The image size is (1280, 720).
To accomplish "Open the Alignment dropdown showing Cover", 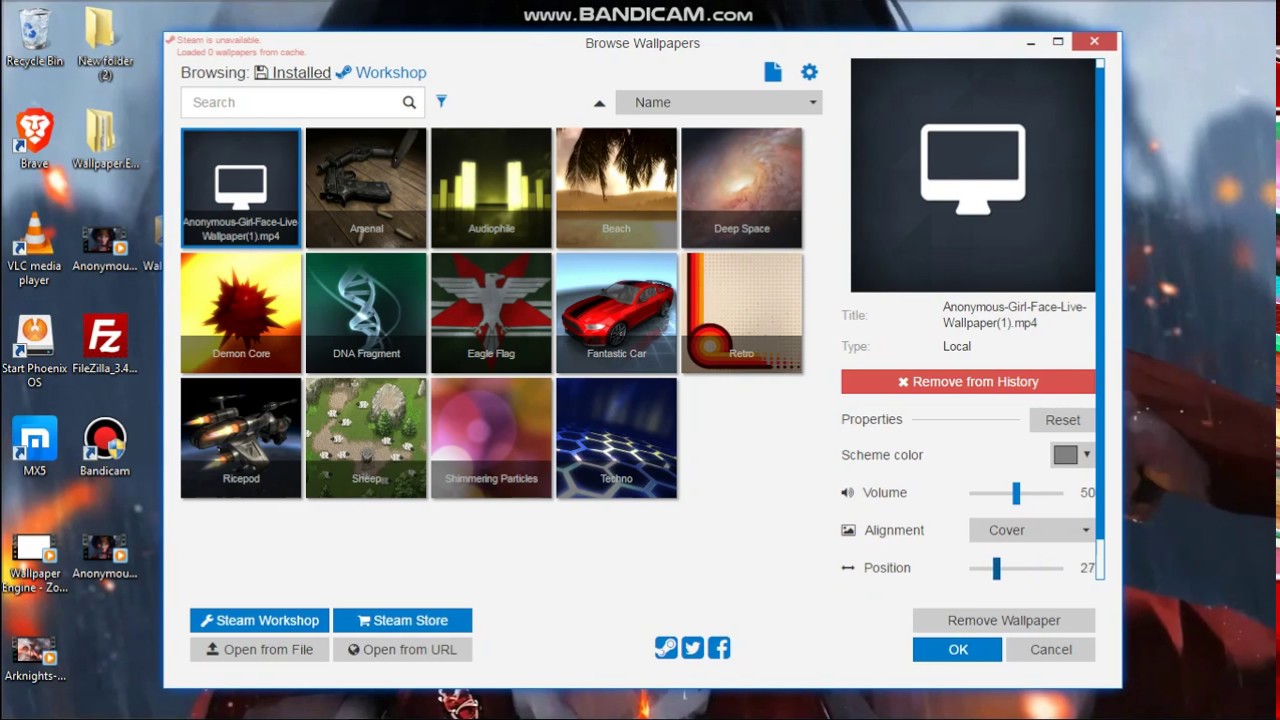I will (1032, 530).
